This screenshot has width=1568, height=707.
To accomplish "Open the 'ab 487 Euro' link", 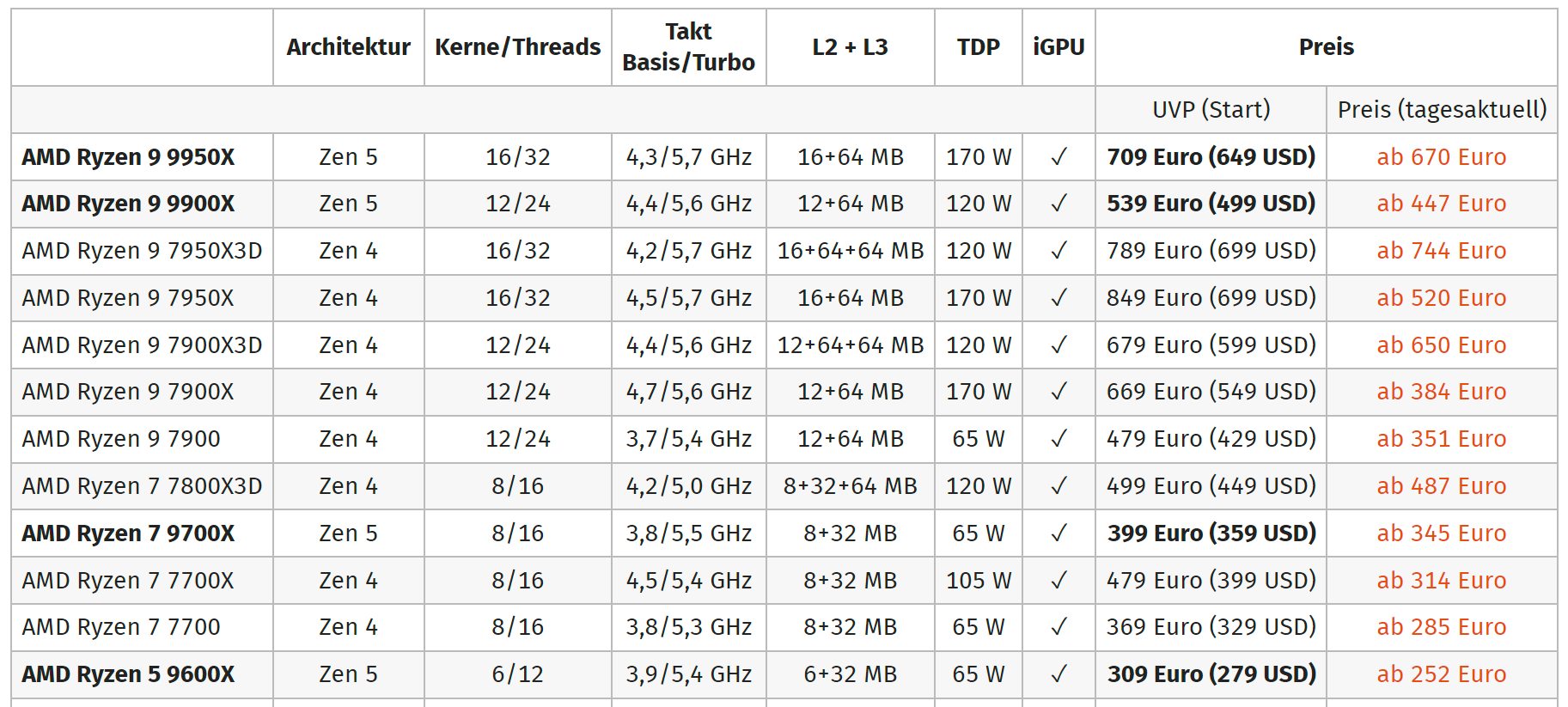I will (x=1441, y=486).
